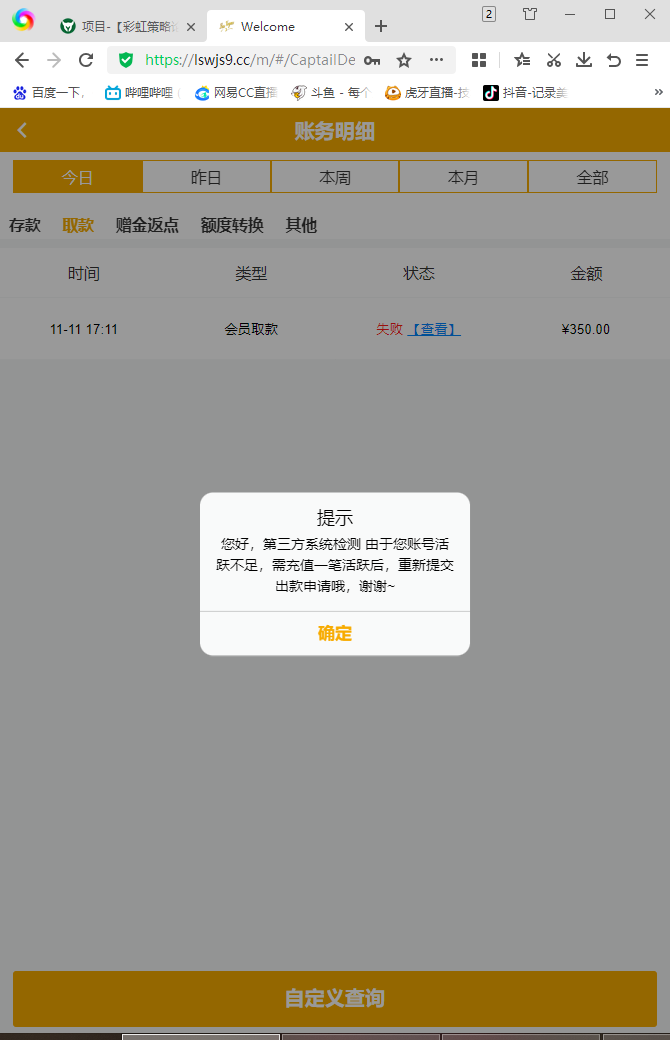Open the apps grid icon in toolbar

pos(479,60)
